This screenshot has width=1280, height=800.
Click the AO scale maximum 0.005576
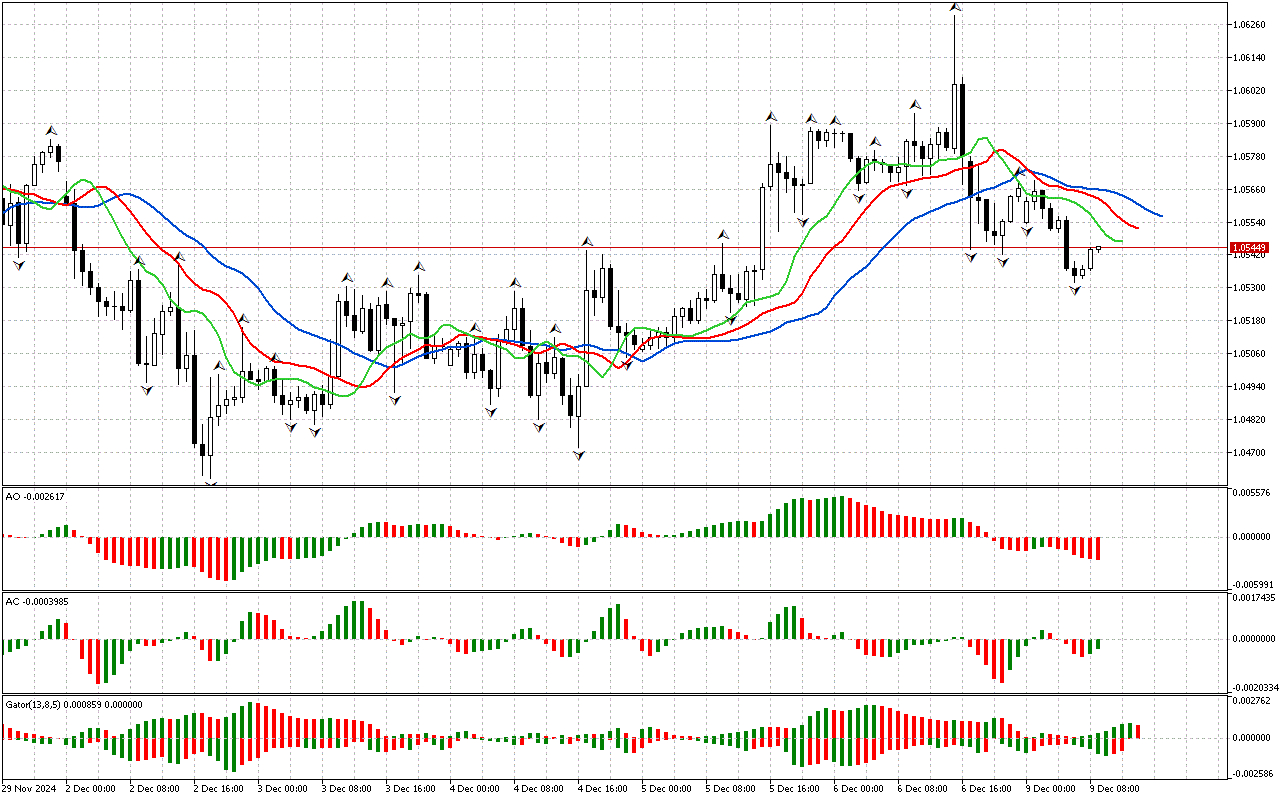coord(1251,493)
